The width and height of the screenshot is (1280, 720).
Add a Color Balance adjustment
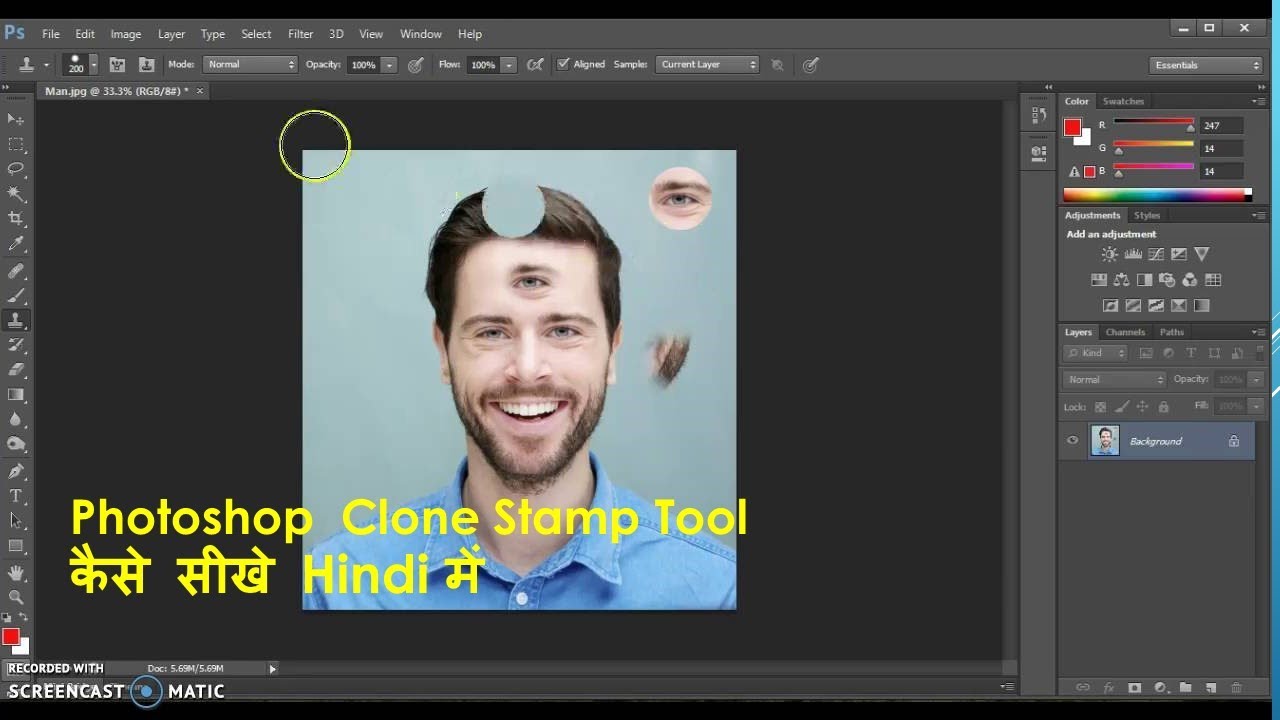[x=1121, y=280]
